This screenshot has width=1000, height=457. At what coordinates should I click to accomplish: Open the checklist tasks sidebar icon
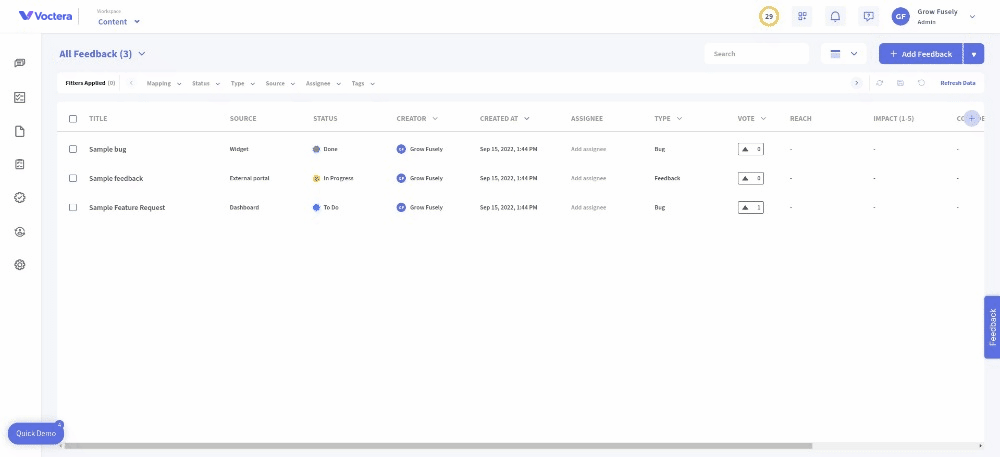click(20, 98)
